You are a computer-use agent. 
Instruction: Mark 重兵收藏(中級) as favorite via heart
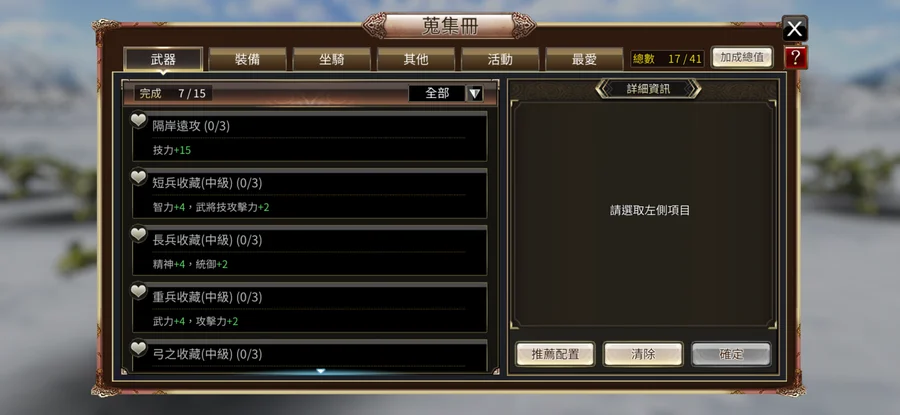(x=138, y=292)
